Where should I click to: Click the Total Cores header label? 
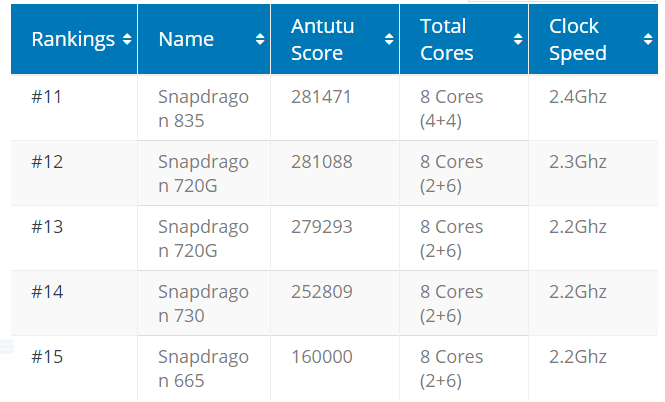point(447,39)
